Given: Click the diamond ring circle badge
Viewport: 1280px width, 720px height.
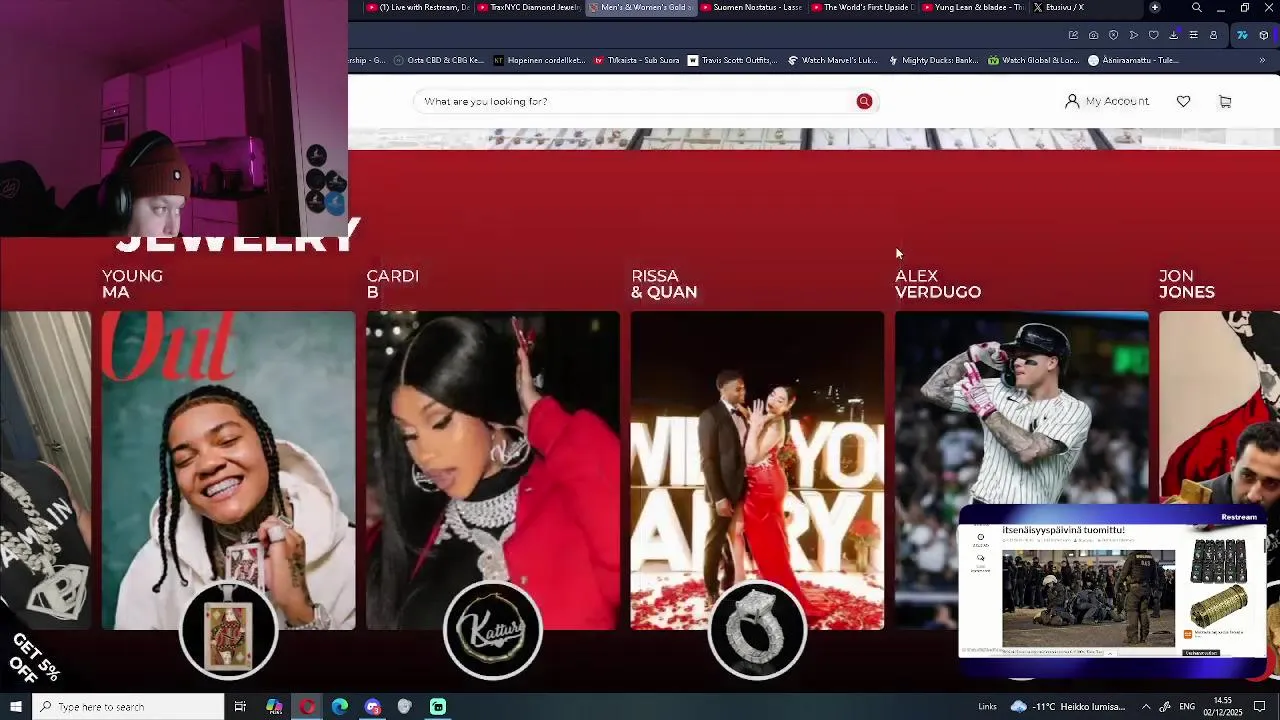Looking at the screenshot, I should 757,630.
